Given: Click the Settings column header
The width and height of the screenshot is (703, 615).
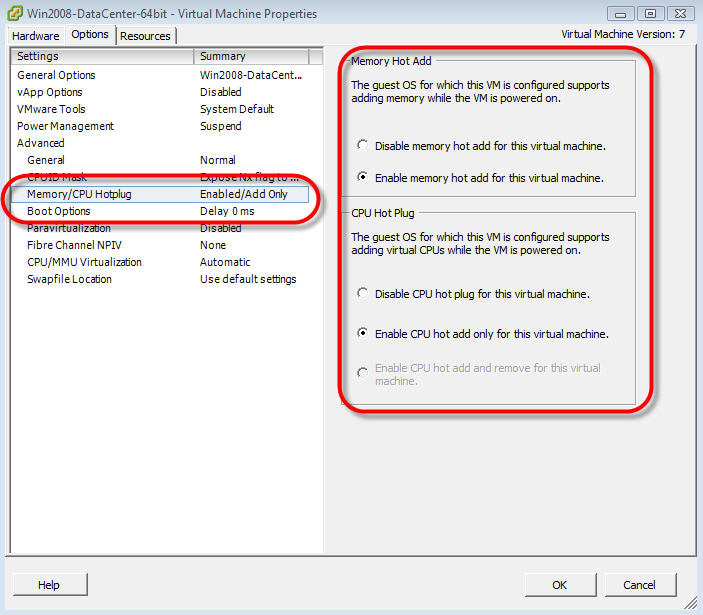Looking at the screenshot, I should click(102, 56).
